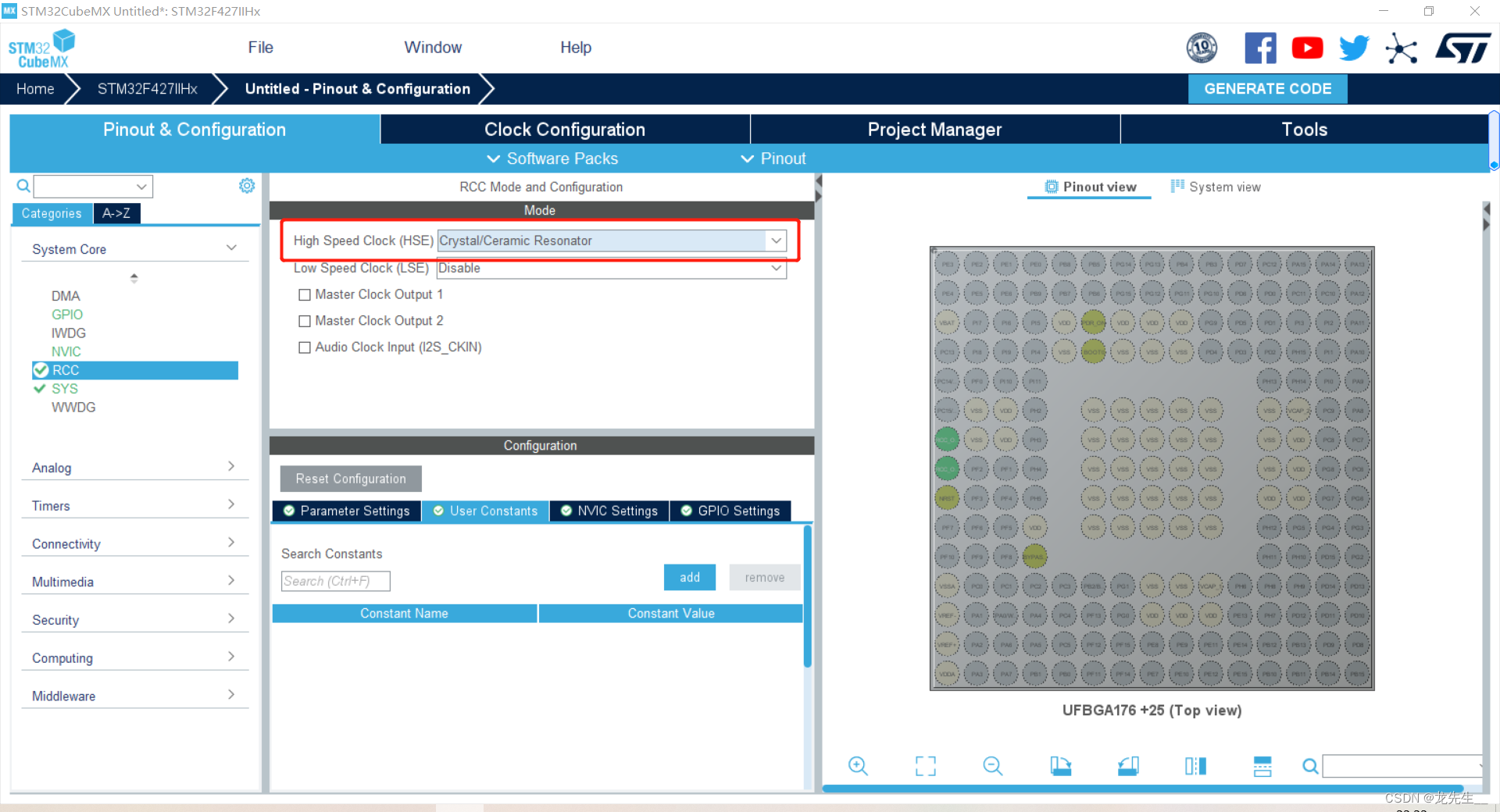Expand the Computing category
Screen dimensions: 1500x812
tap(231, 657)
